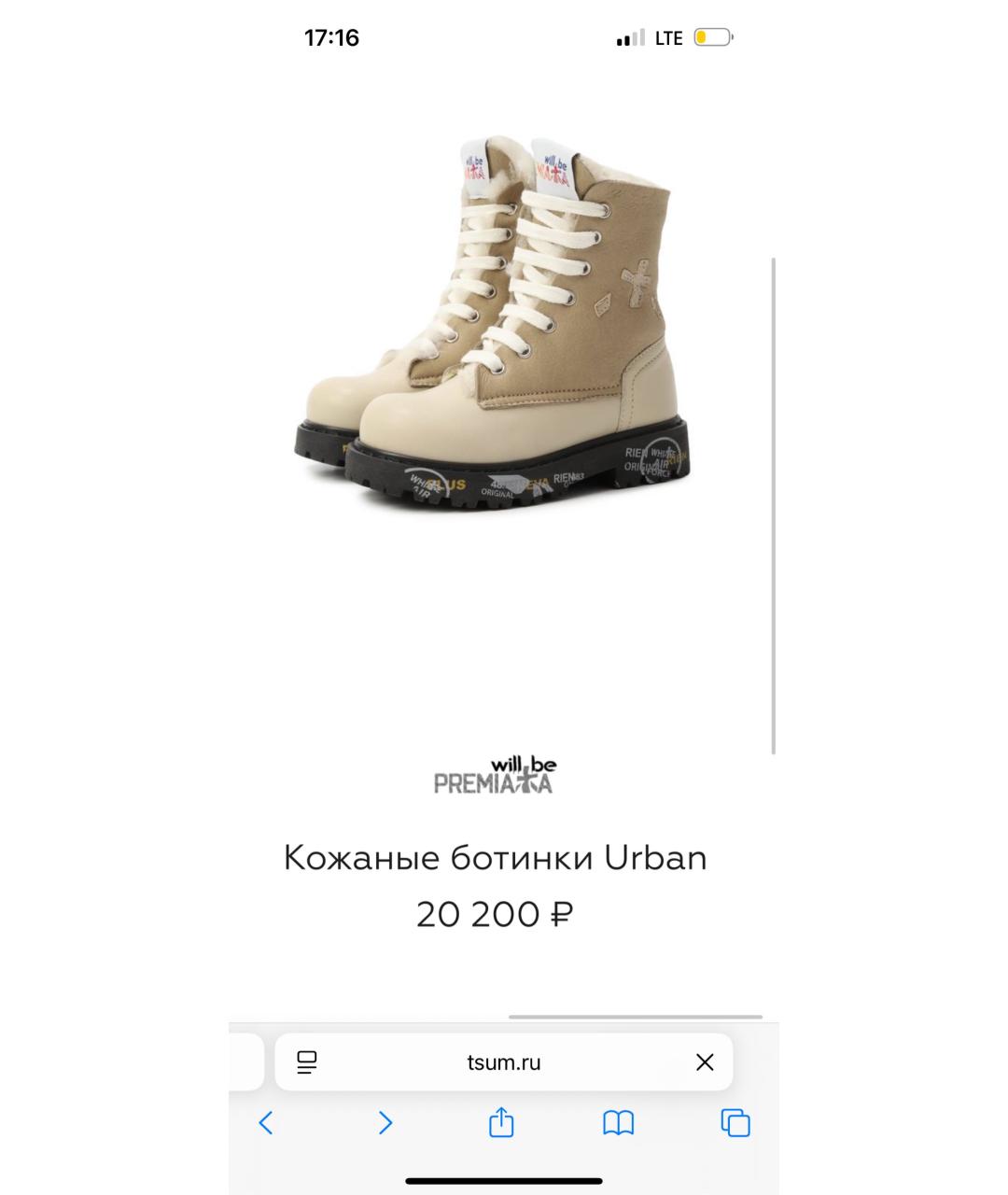Switch to the adjacent tab on left edge
Screen dimensions: 1008x1195
pos(246,1062)
